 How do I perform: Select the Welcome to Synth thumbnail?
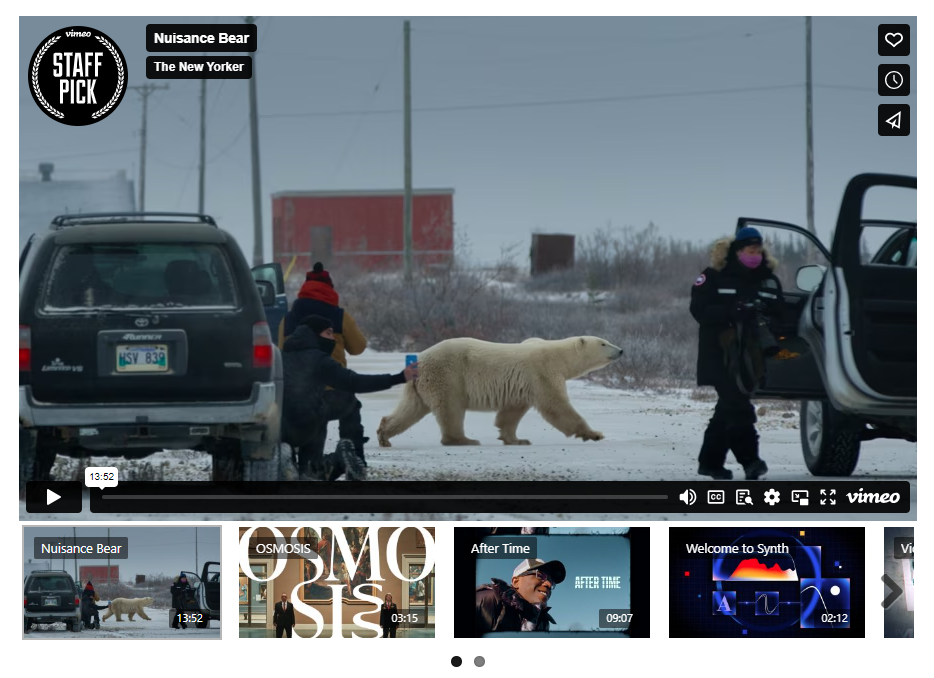tap(767, 583)
